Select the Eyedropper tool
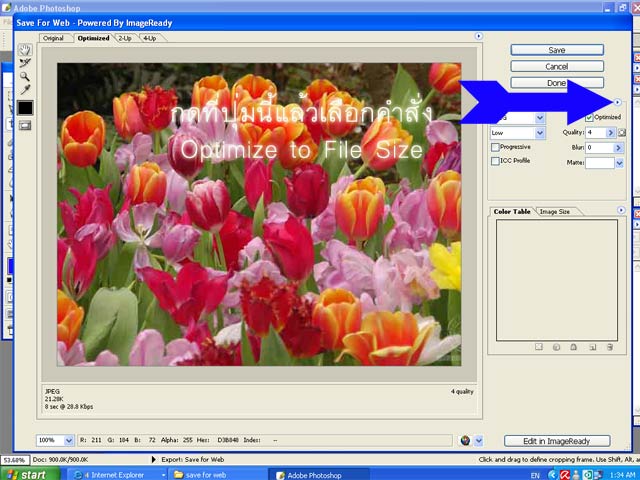This screenshot has width=640, height=480. [x=25, y=89]
